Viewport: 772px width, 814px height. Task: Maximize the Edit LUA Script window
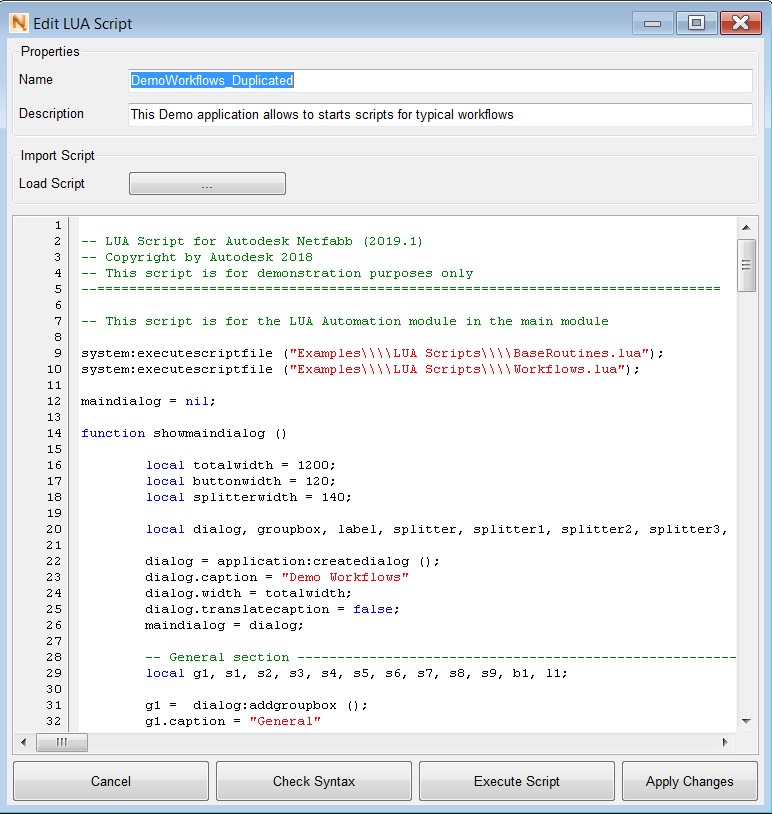point(696,23)
